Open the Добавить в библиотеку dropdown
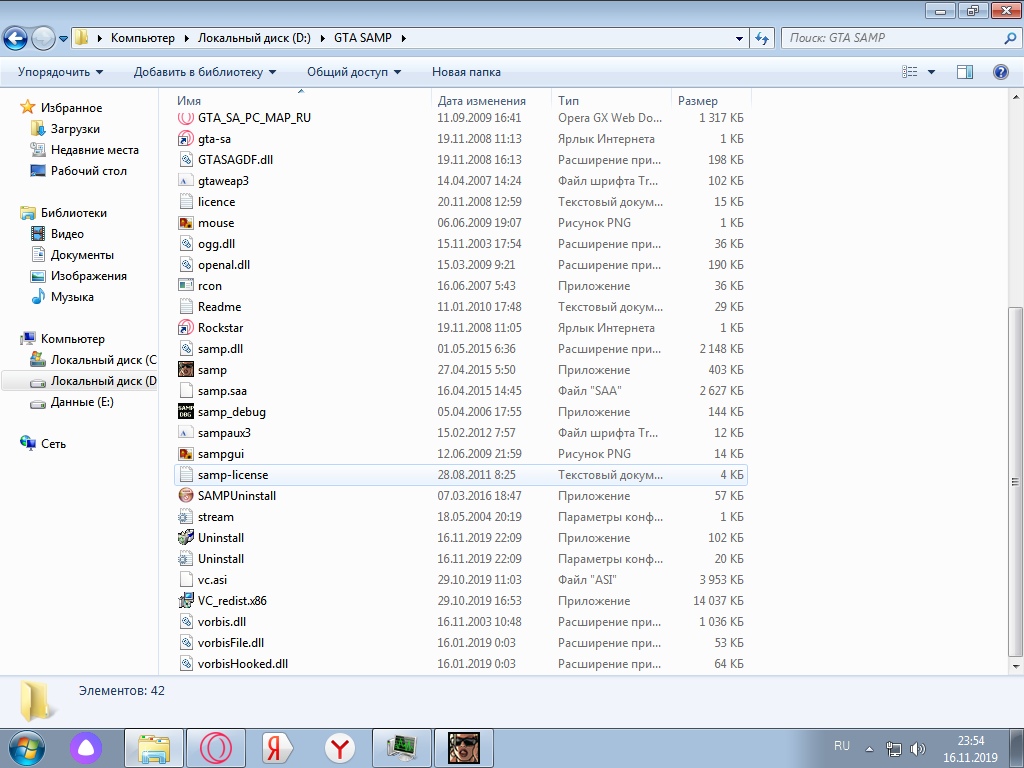The width and height of the screenshot is (1024, 768). (205, 72)
